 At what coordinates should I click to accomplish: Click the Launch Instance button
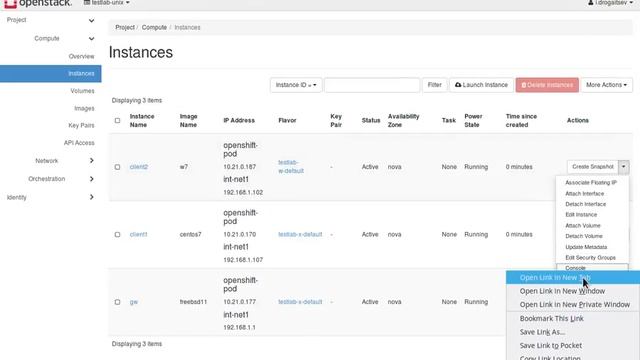click(x=481, y=85)
